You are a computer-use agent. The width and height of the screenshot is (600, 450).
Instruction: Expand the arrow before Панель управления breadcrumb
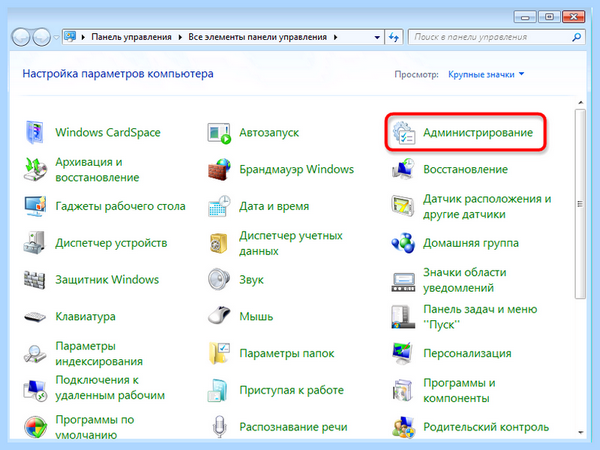click(83, 37)
